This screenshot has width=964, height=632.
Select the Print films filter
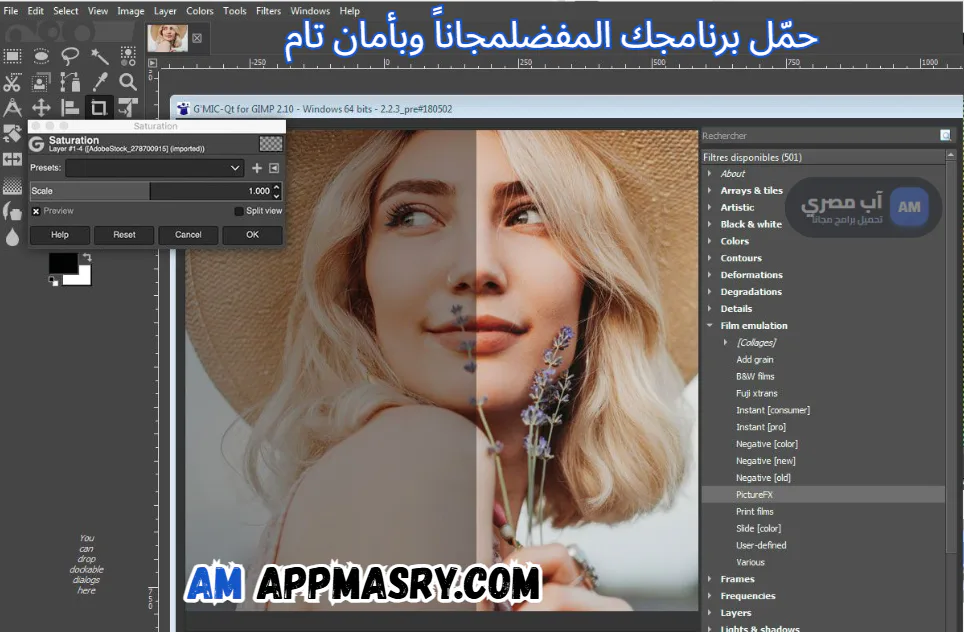(755, 512)
